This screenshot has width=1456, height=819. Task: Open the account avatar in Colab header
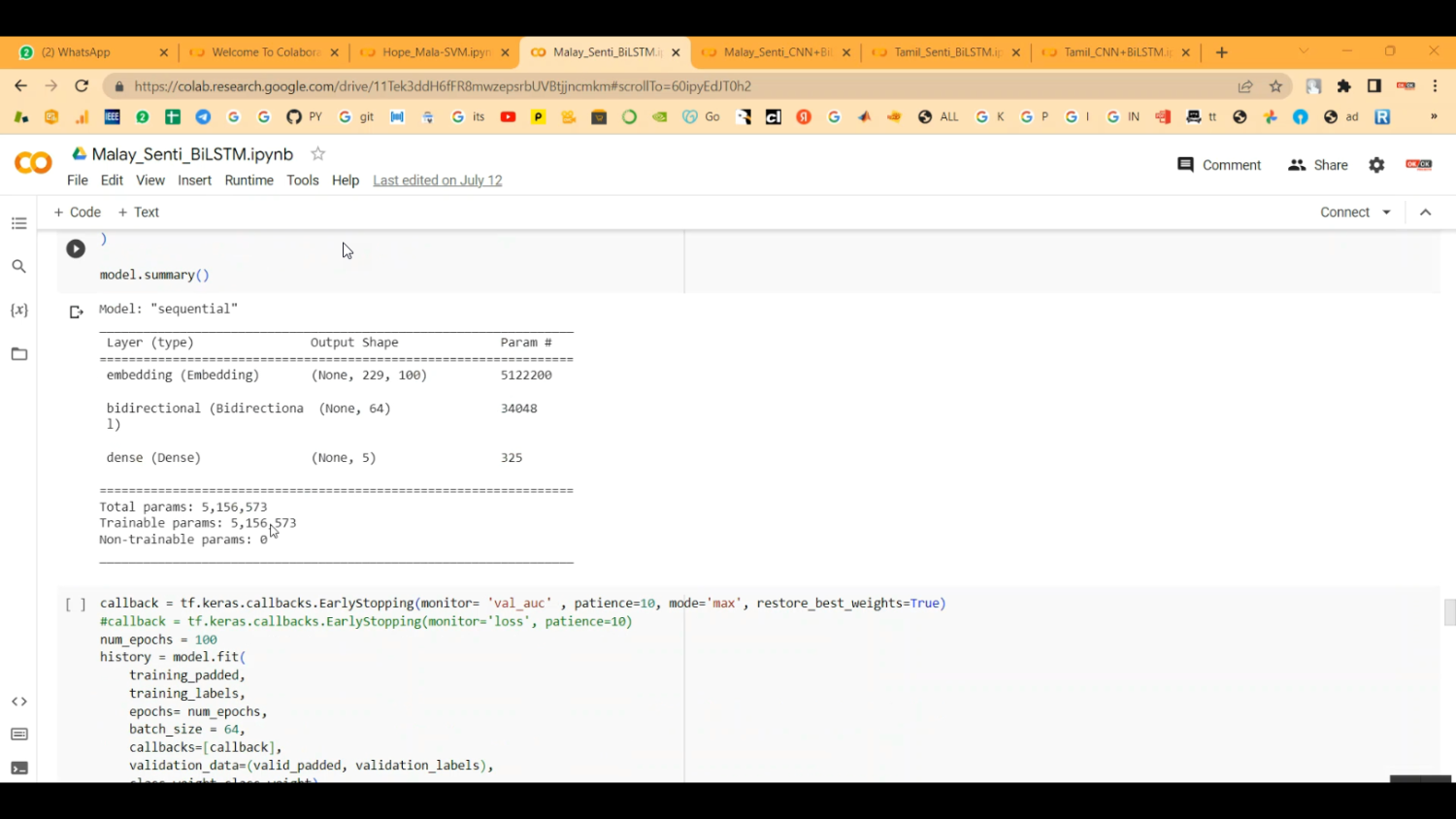tap(1419, 165)
